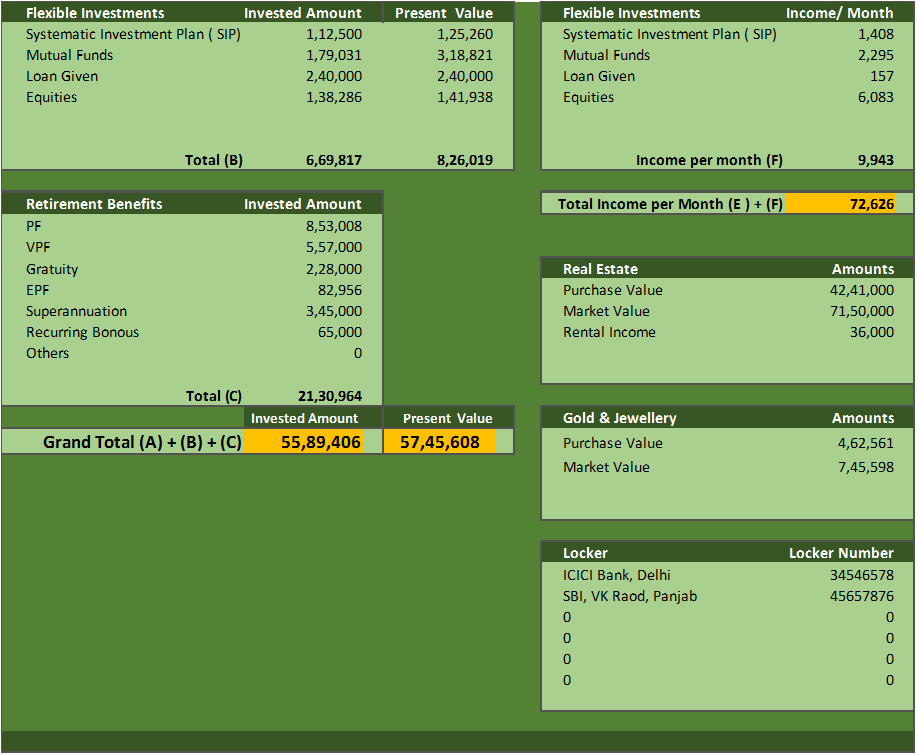917x755 pixels.
Task: Select Mutual Funds invested amount 1,79,031
Action: point(334,56)
